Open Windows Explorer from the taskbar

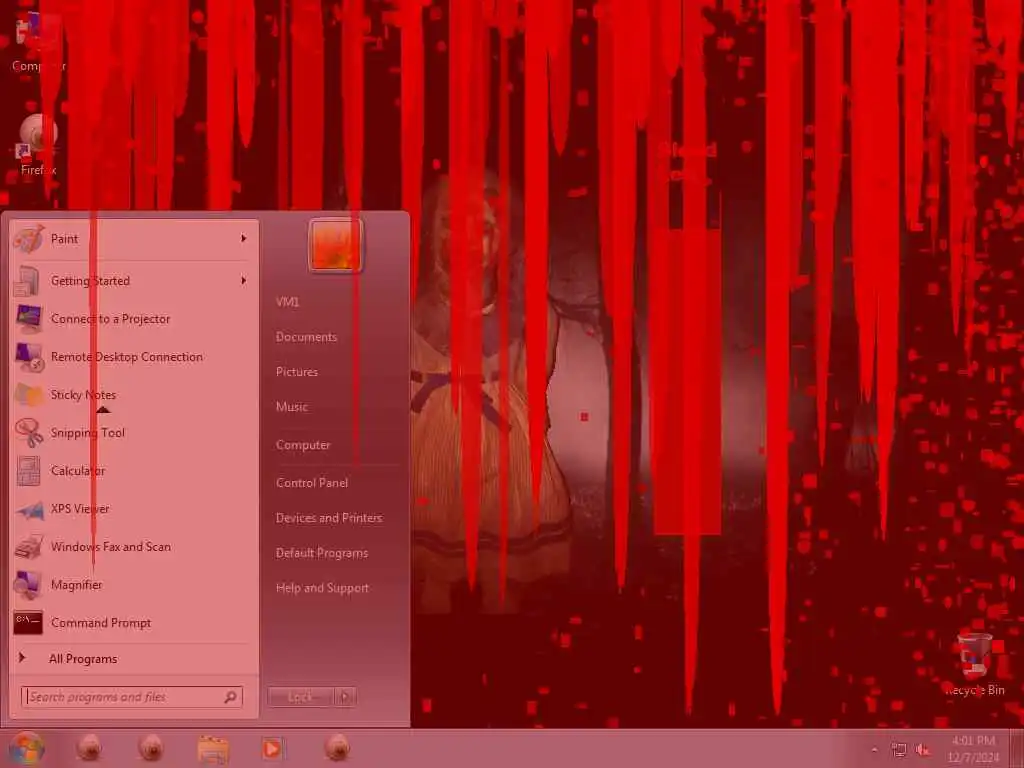click(x=212, y=749)
